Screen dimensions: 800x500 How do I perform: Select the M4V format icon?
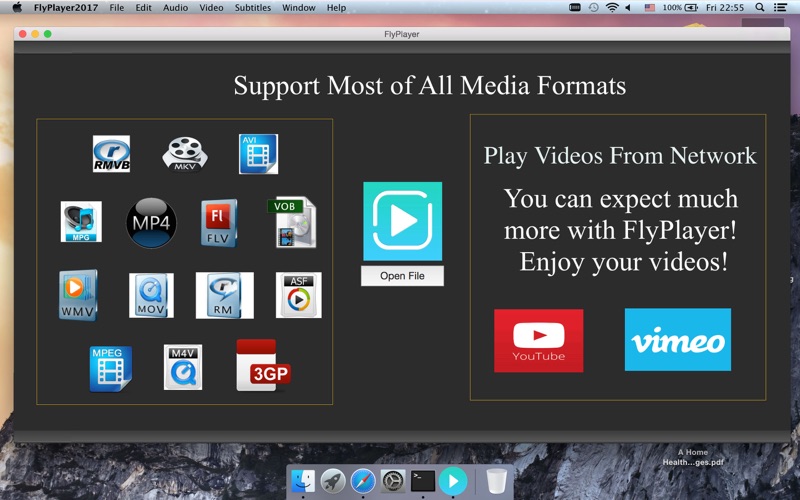183,367
